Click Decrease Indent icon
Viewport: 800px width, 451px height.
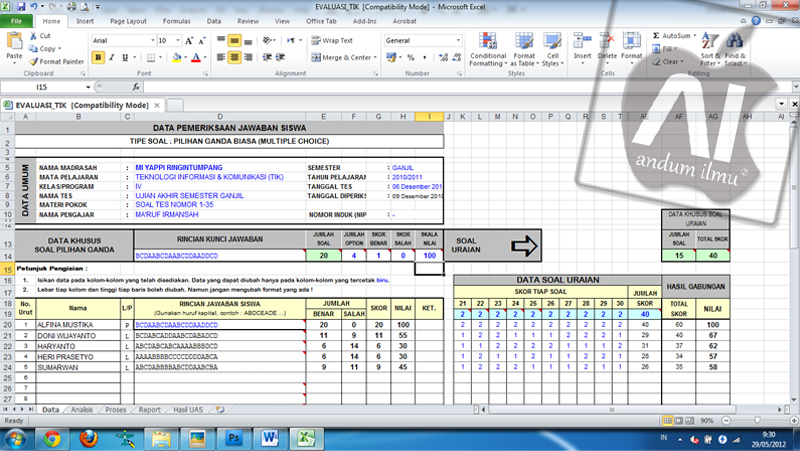pyautogui.click(x=267, y=57)
